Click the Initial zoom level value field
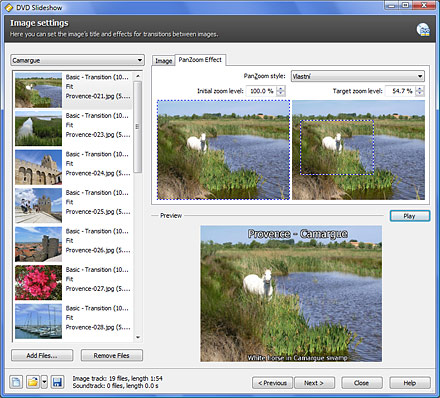The height and width of the screenshot is (398, 440). [x=261, y=91]
